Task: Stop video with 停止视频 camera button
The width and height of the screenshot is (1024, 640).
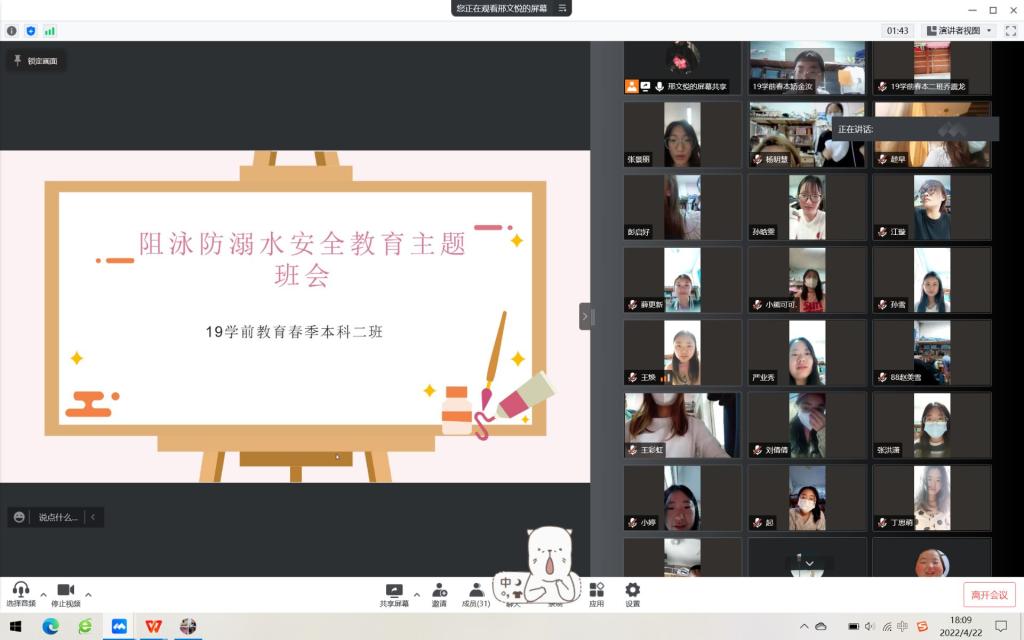Action: point(66,594)
